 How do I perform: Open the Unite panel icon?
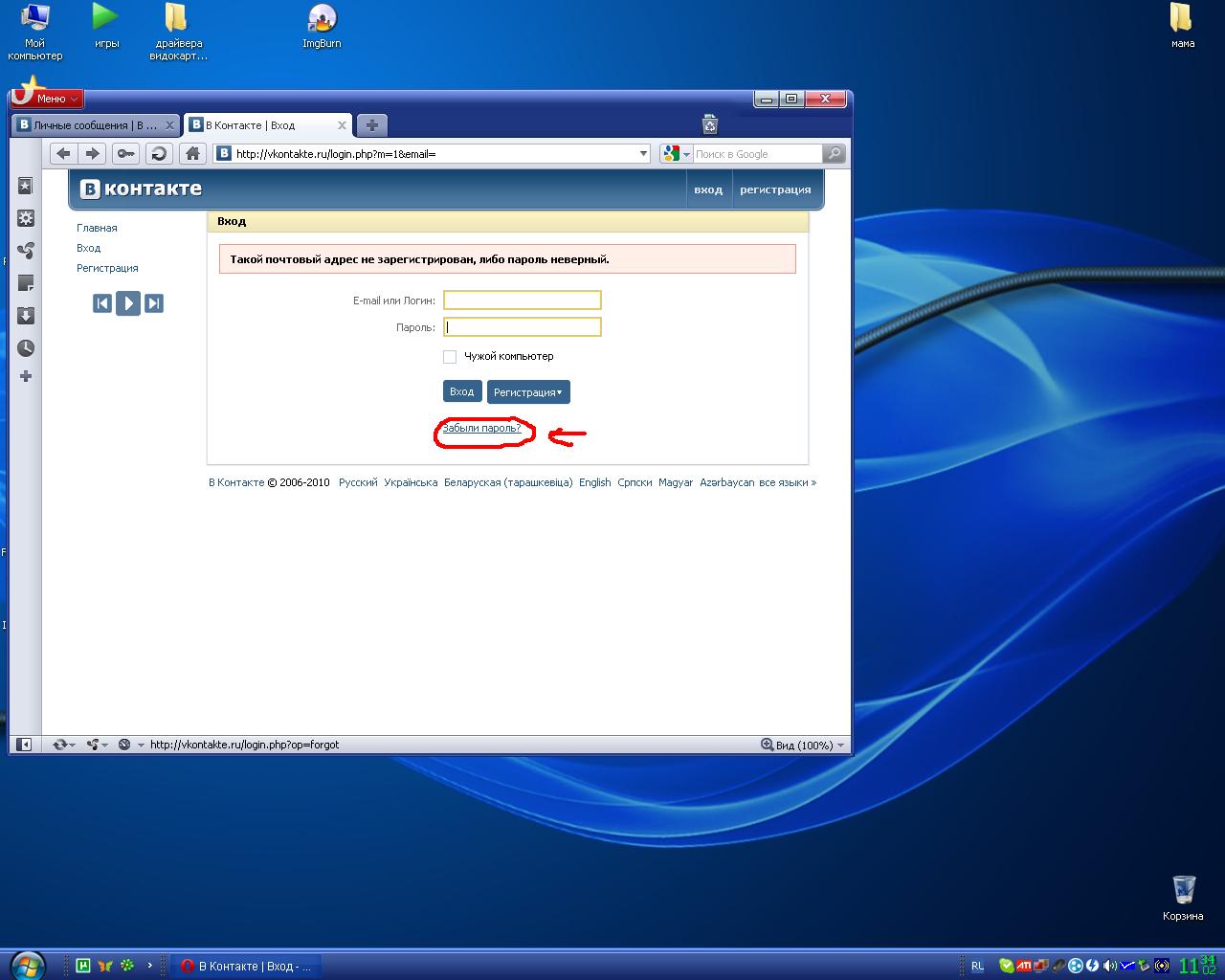[x=26, y=251]
